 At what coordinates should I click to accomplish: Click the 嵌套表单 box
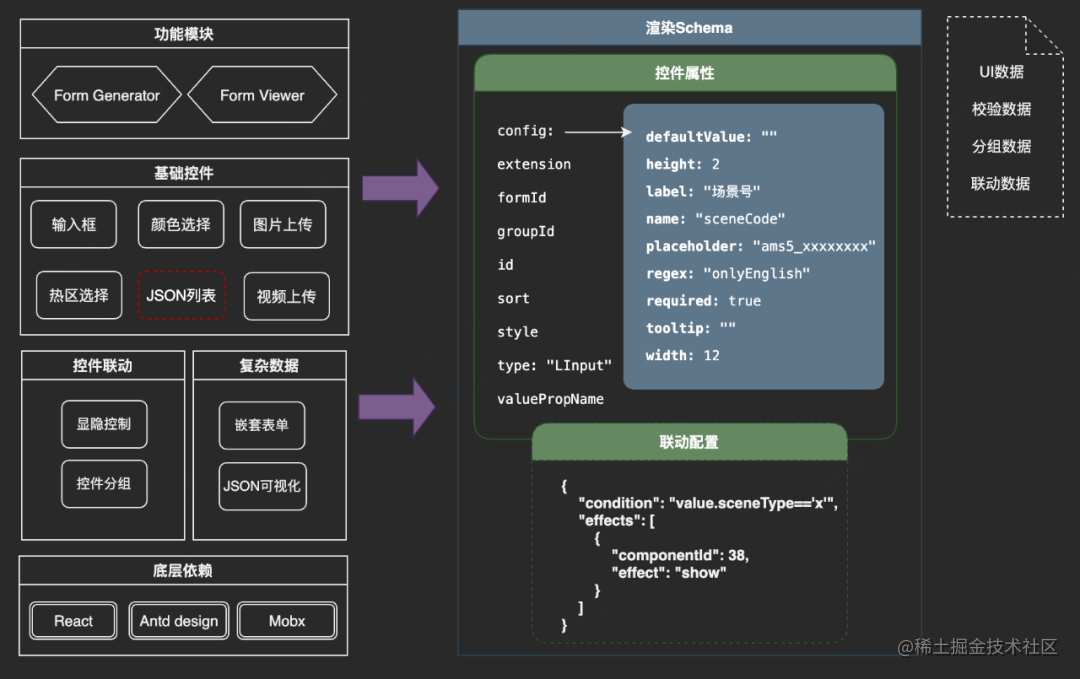pyautogui.click(x=262, y=426)
